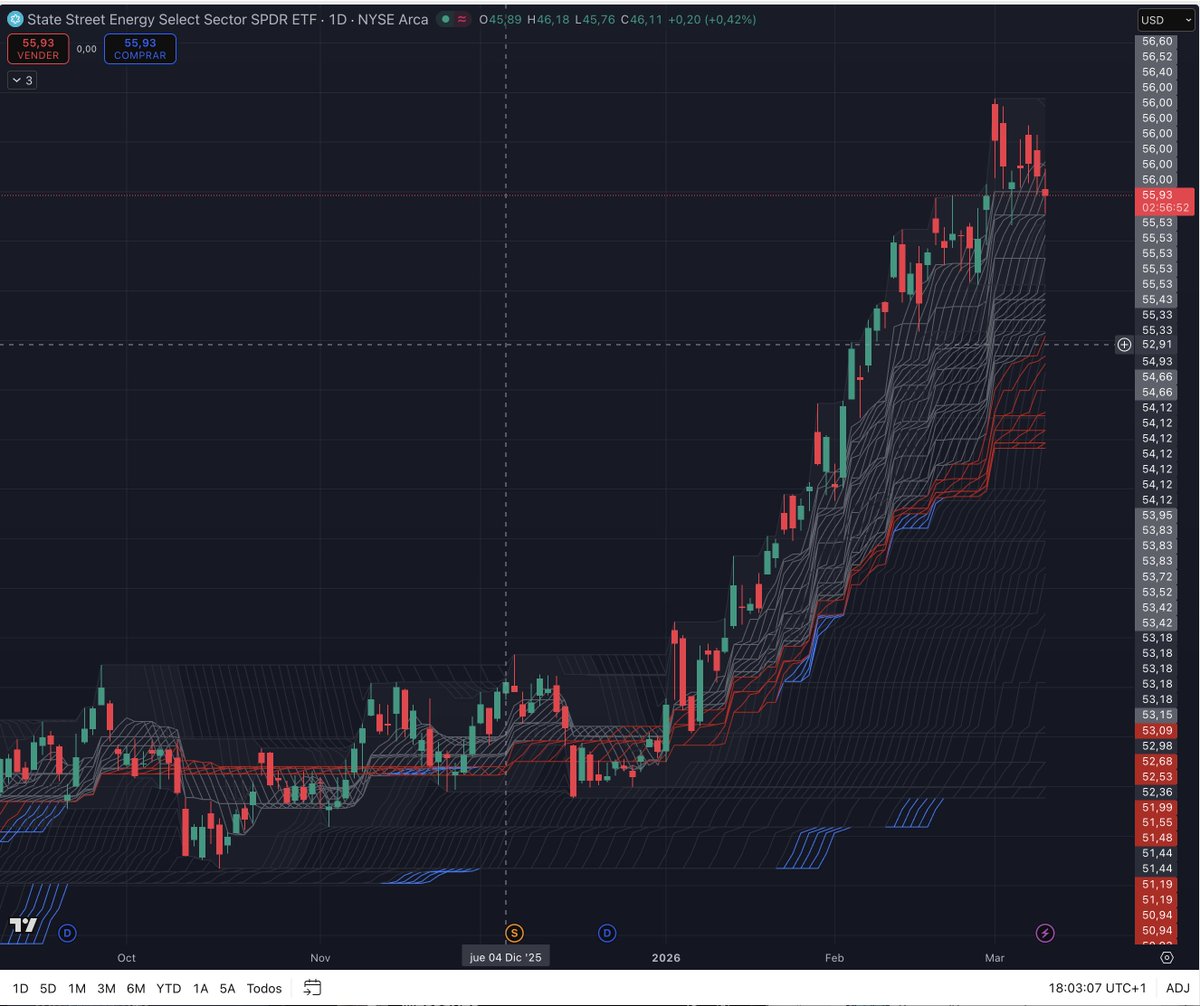
Task: Click the +0,20 (+0,42%) change value
Action: point(713,19)
